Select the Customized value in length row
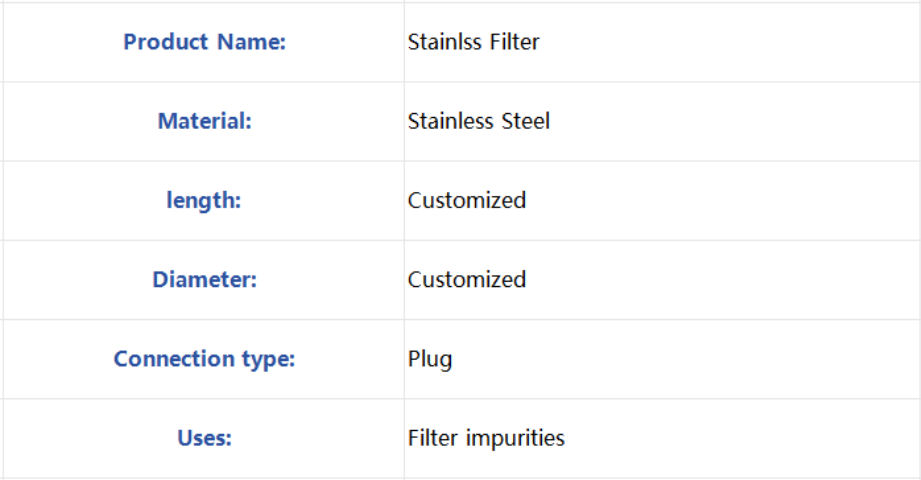The image size is (921, 480). click(x=467, y=200)
